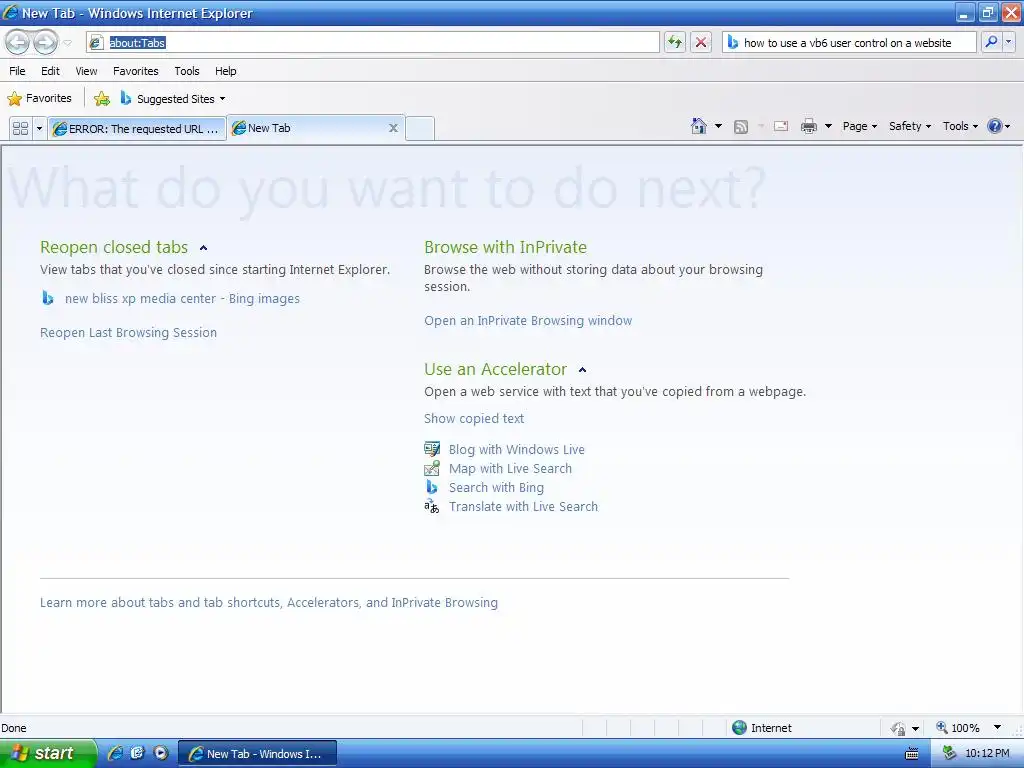Screen dimensions: 1024x768
Task: Click the 100% zoom level button
Action: (958, 728)
